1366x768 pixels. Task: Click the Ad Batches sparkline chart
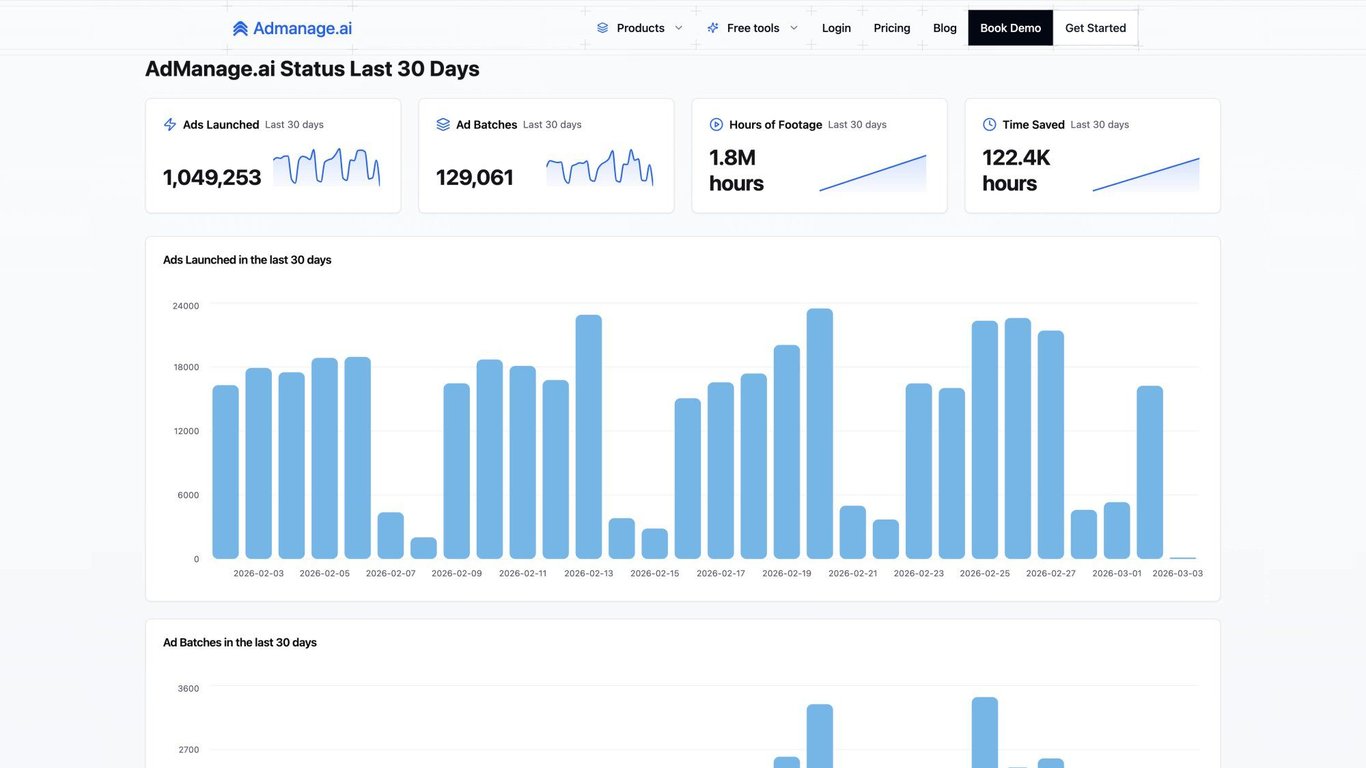click(599, 167)
